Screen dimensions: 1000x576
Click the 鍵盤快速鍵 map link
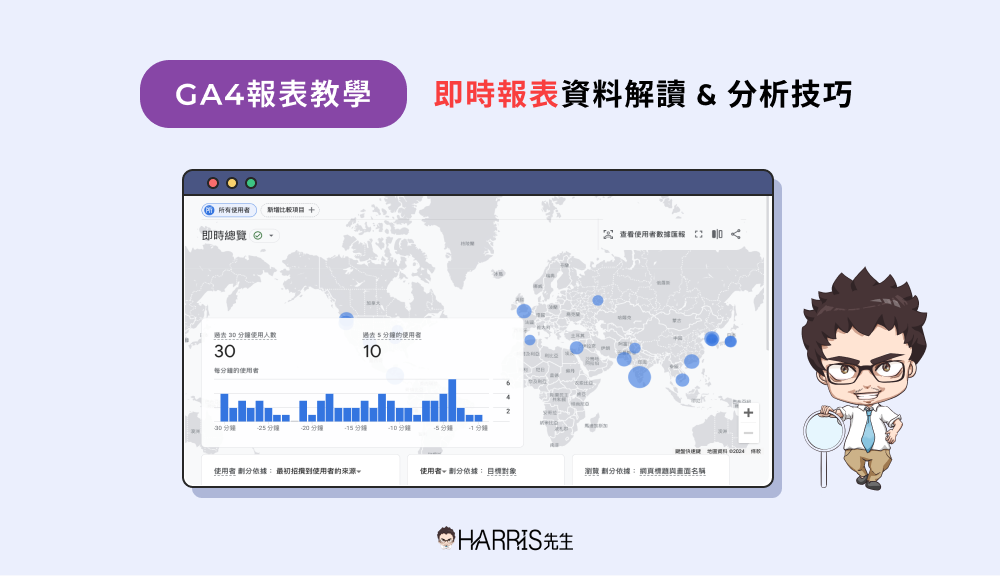click(x=688, y=452)
